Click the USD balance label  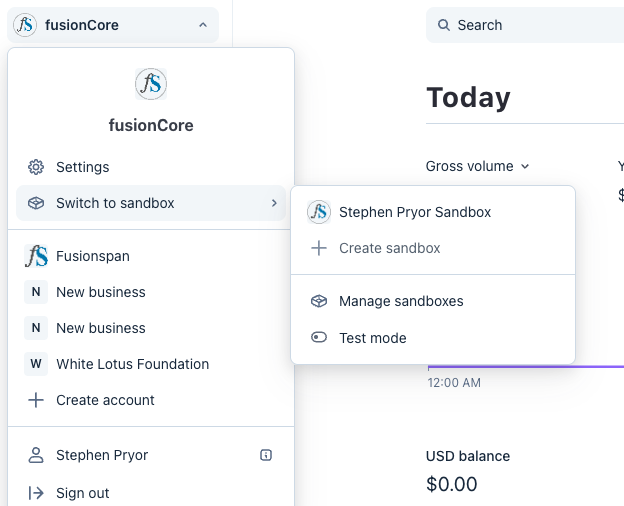[x=468, y=456]
